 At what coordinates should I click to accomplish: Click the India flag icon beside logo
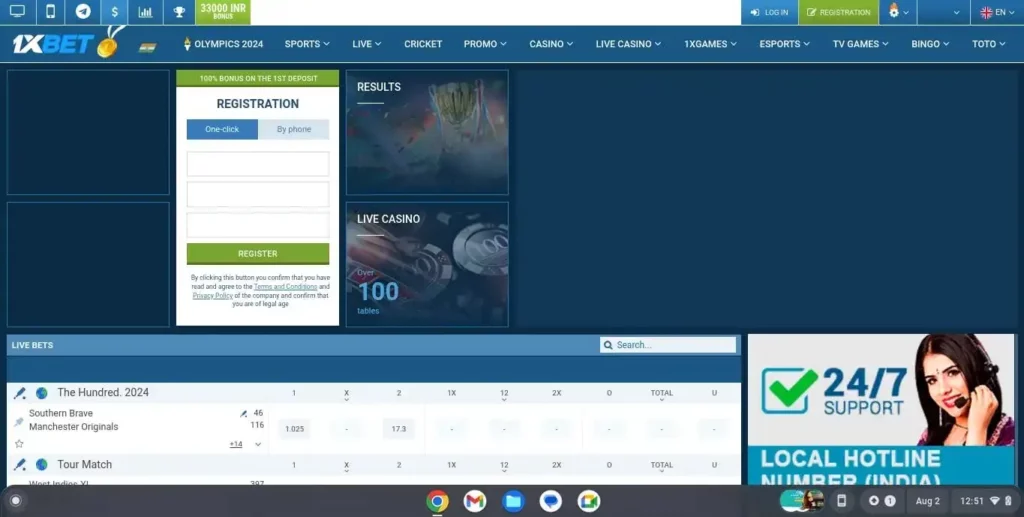point(148,48)
